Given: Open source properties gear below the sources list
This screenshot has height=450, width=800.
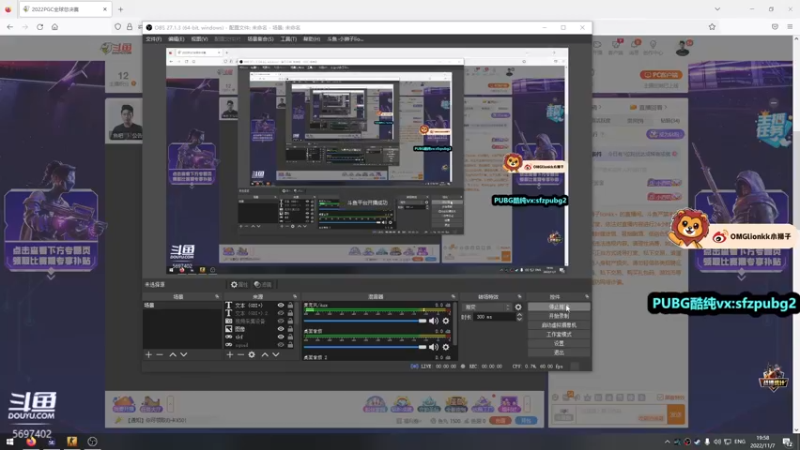Looking at the screenshot, I should (252, 355).
